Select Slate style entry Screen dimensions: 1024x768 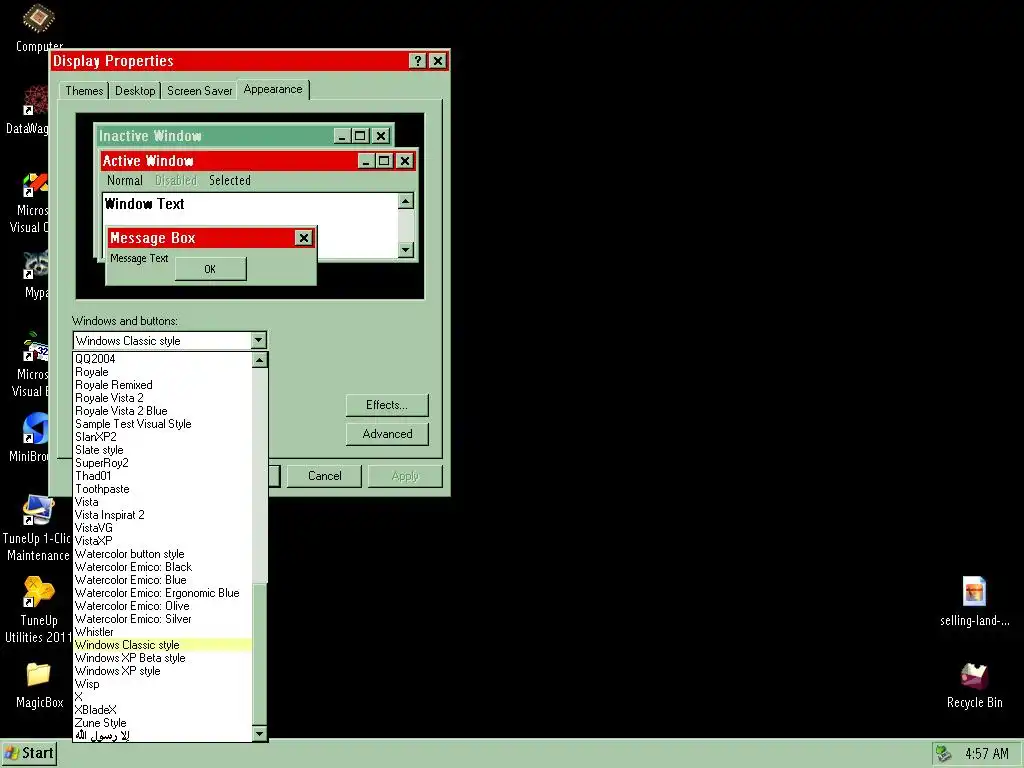tap(163, 450)
